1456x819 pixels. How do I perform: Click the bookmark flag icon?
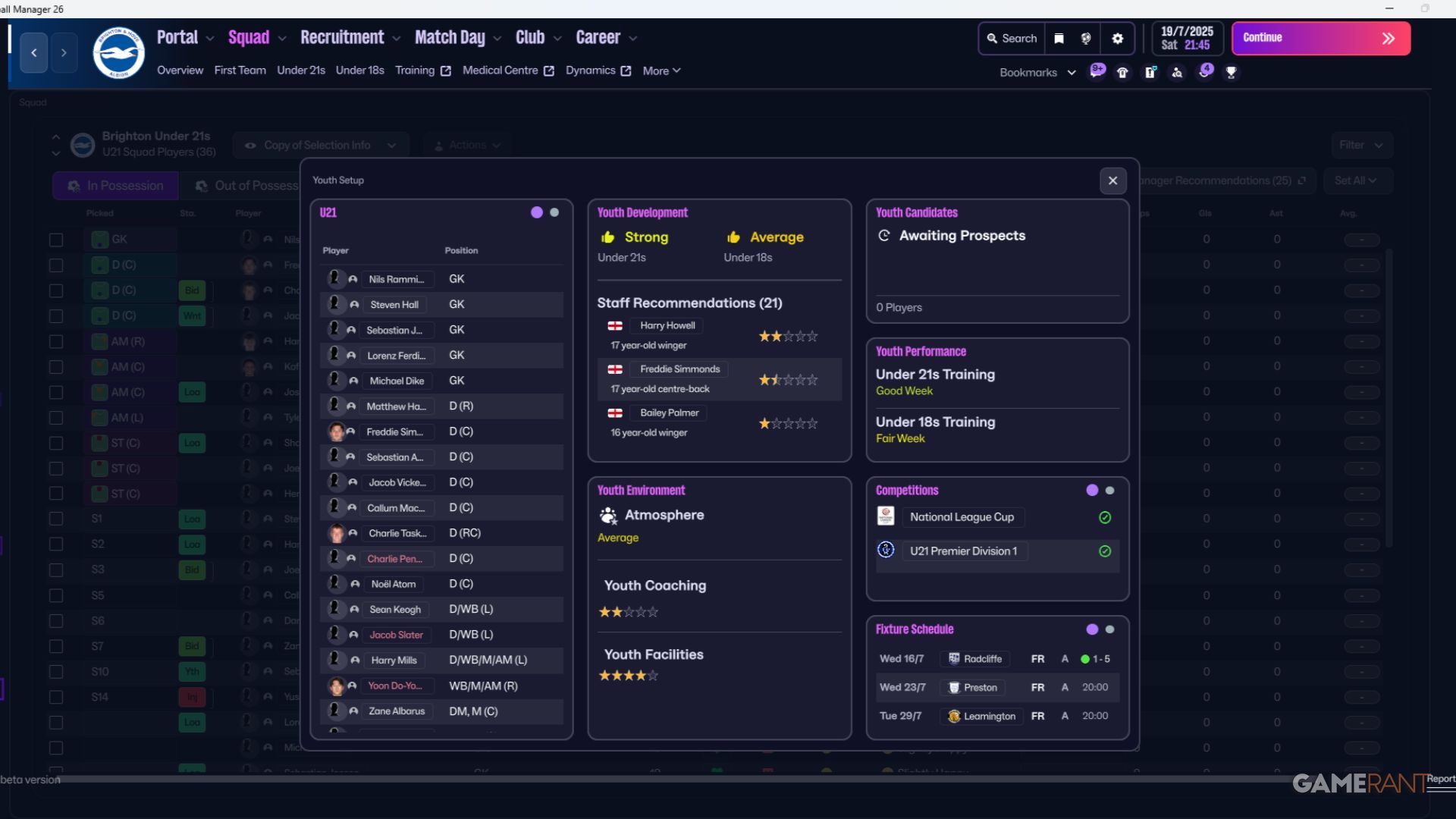click(1059, 39)
